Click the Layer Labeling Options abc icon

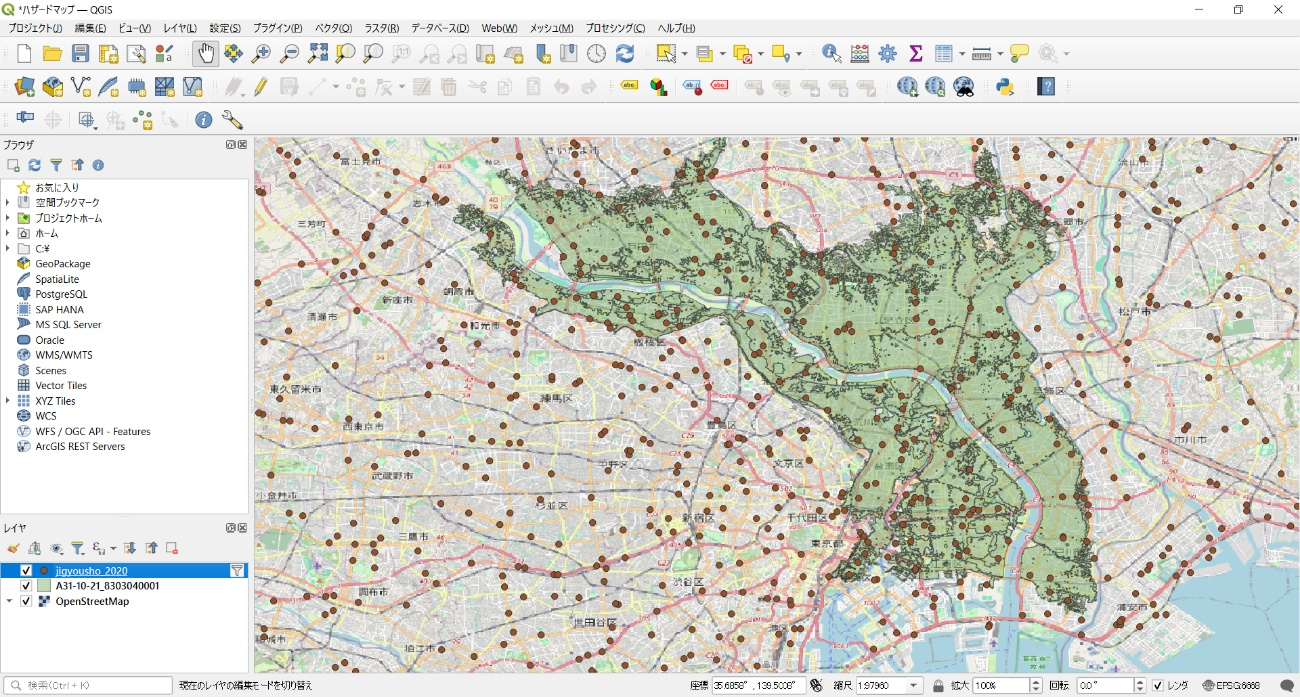coord(629,87)
